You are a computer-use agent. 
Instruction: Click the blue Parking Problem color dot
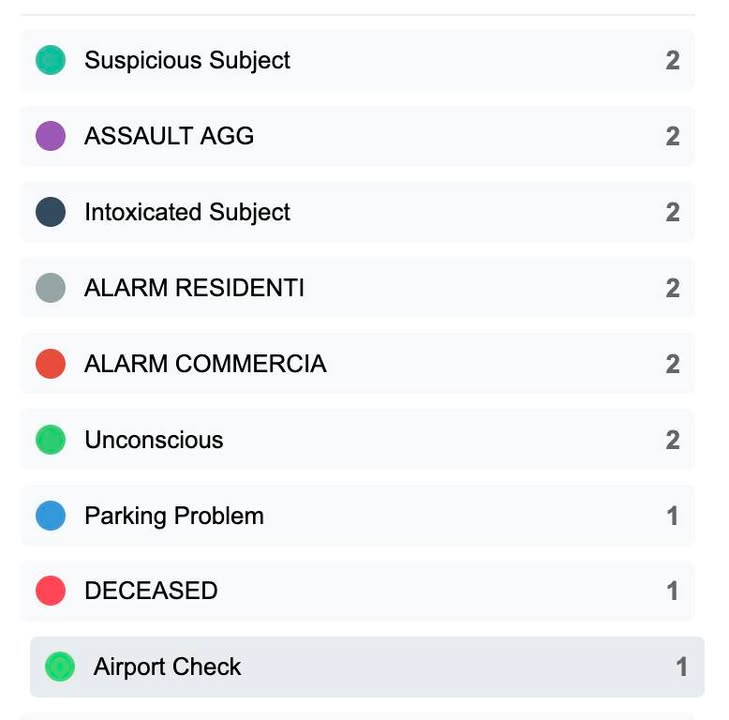(x=50, y=516)
